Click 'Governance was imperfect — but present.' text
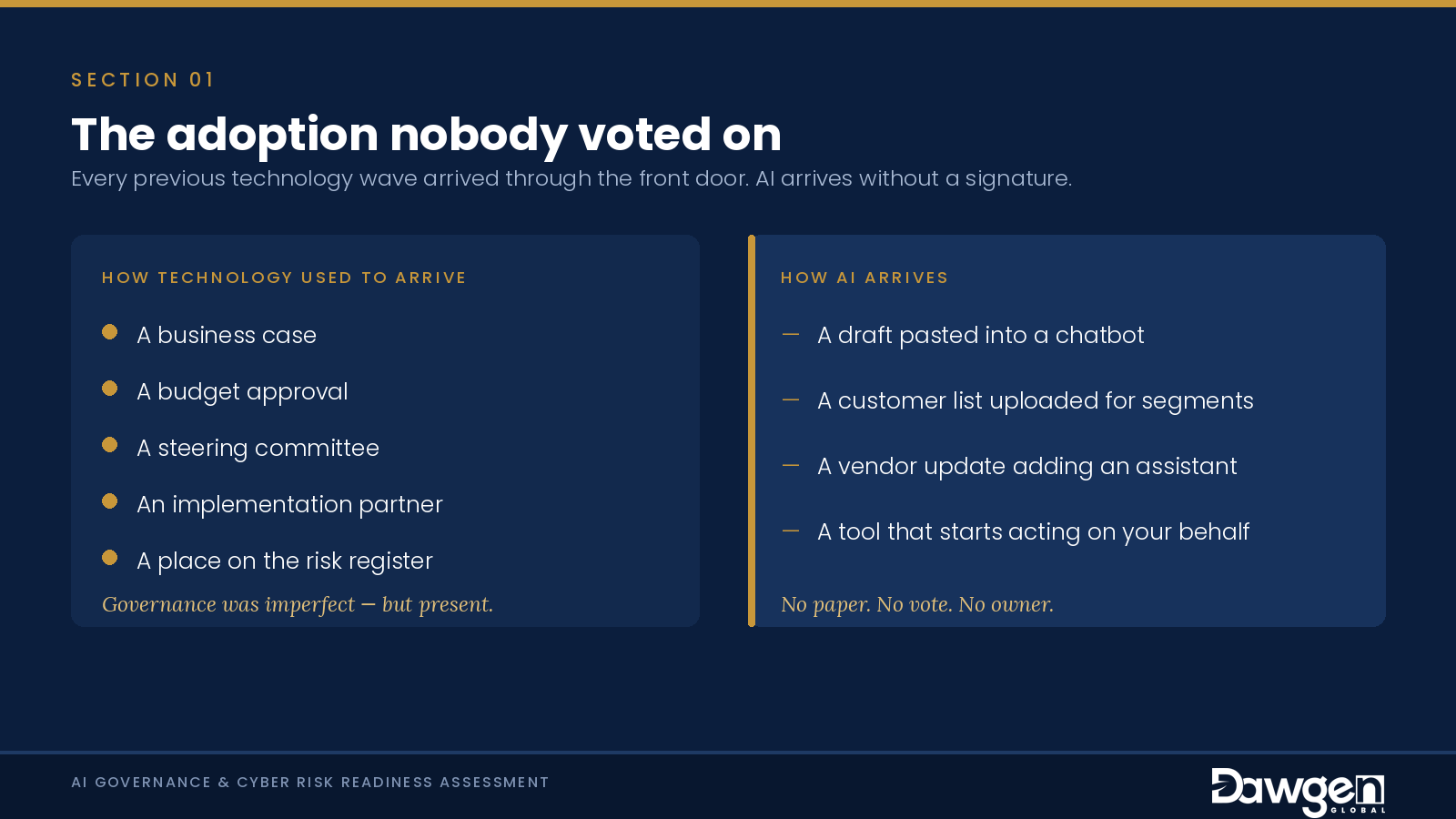This screenshot has width=1456, height=819. (x=298, y=604)
